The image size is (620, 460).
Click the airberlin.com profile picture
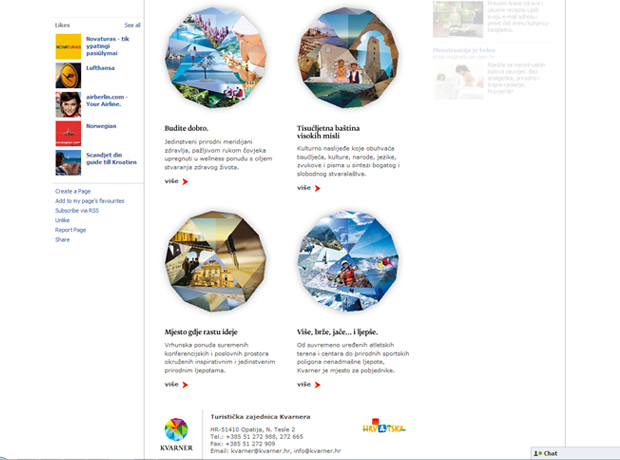(x=68, y=104)
